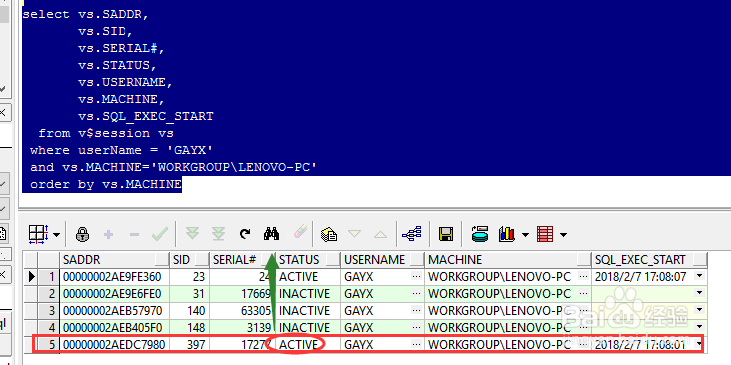Viewport: 731px width, 365px height.
Task: Click the fetch next page arrows icon
Action: pyautogui.click(x=192, y=234)
